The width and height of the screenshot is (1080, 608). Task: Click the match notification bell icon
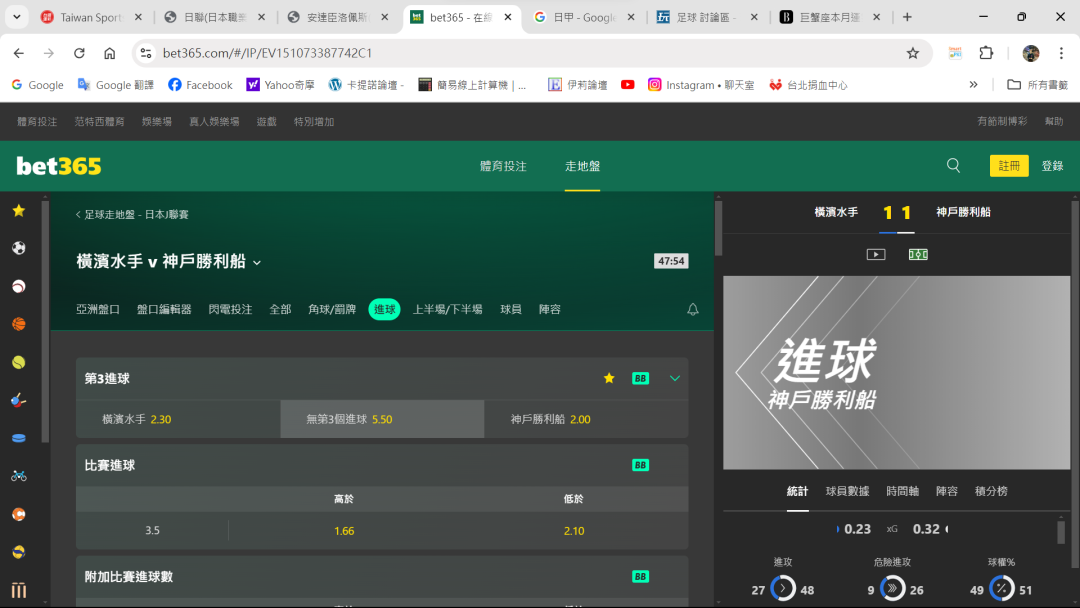693,309
